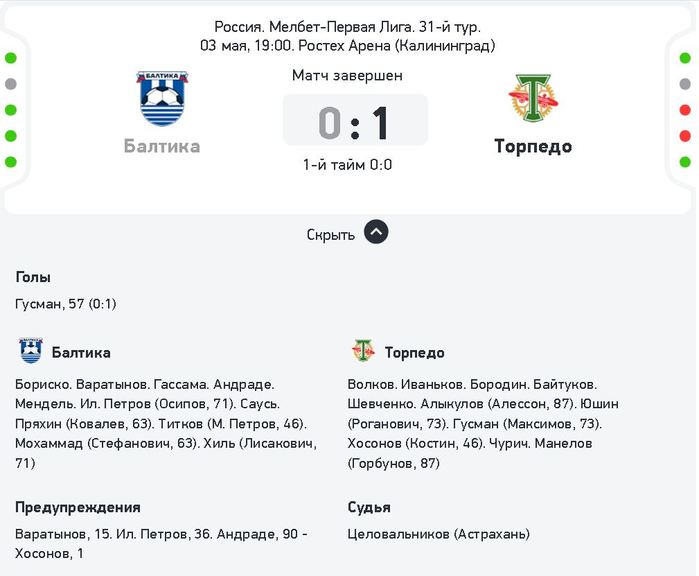Click the large Torpedo club crest
This screenshot has width=699, height=576.
pyautogui.click(x=533, y=98)
